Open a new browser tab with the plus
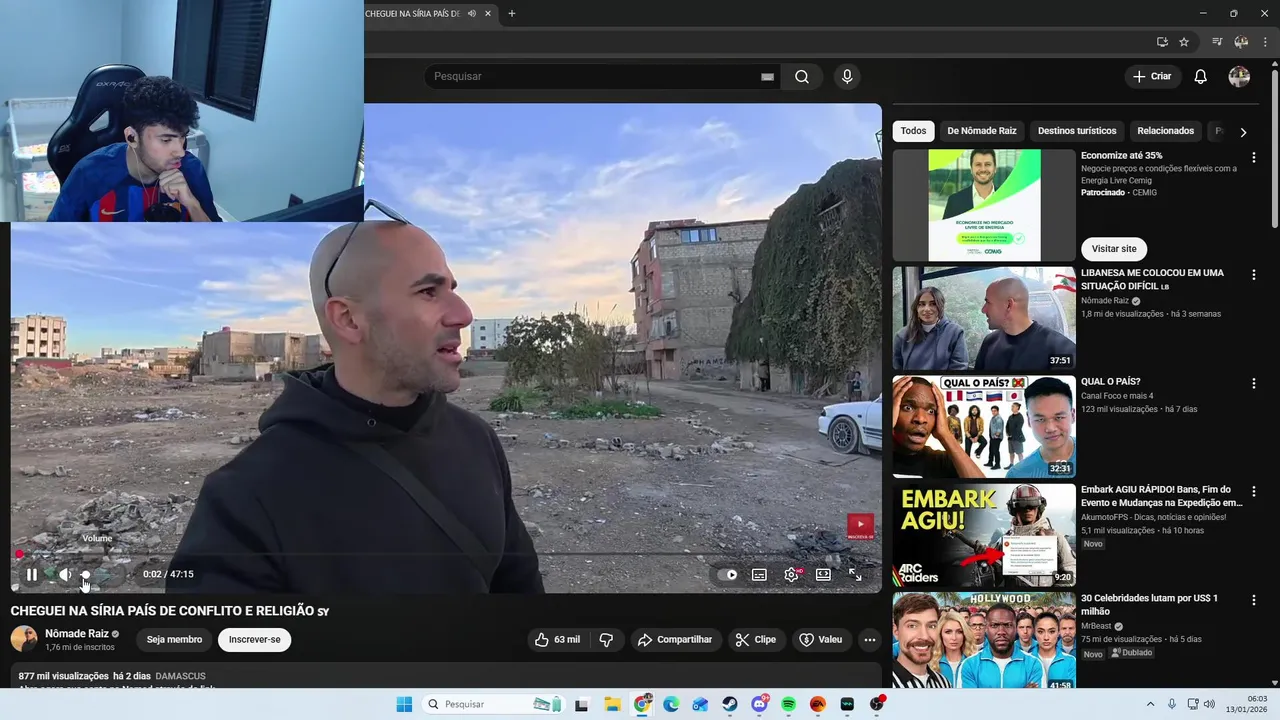 pos(511,13)
